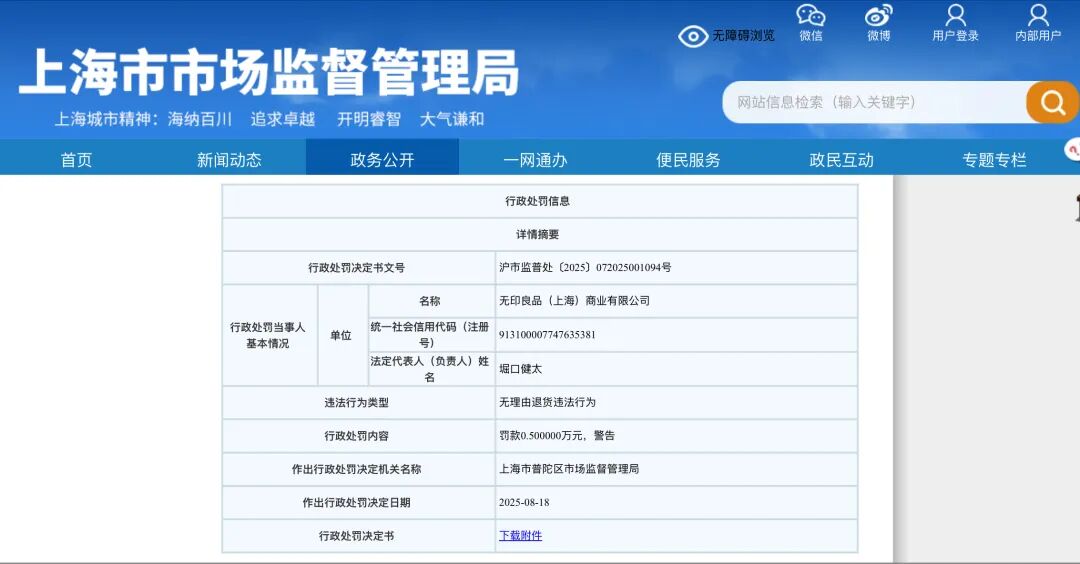Click company name 无印良品（上海）商业有限公司
Image resolution: width=1080 pixels, height=564 pixels.
tap(574, 301)
